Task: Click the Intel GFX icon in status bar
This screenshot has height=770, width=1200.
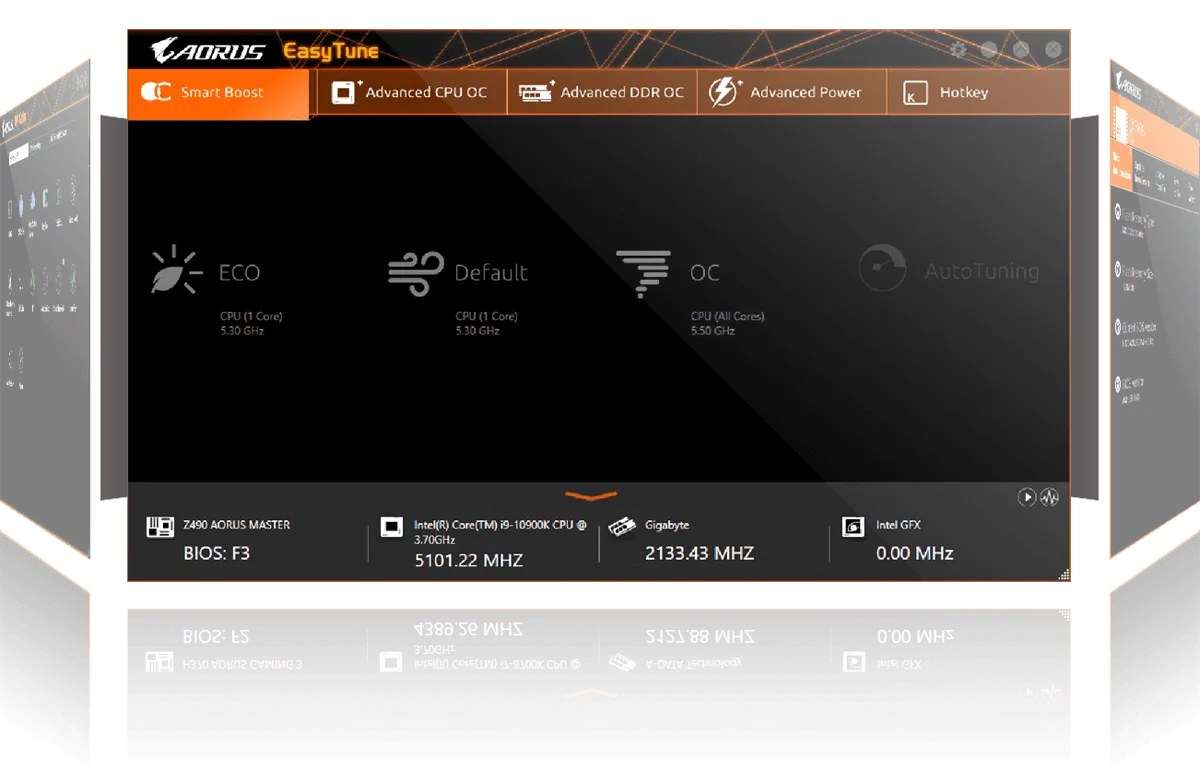Action: (x=853, y=525)
